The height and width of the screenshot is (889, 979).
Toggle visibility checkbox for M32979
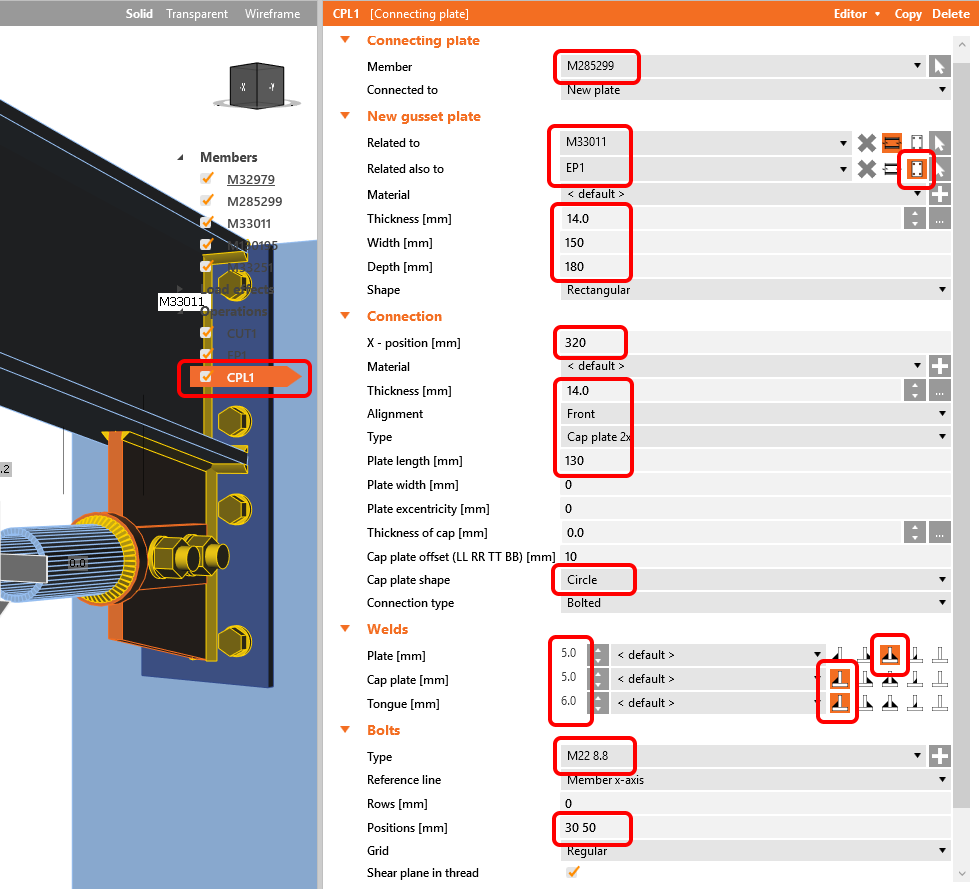pos(207,179)
